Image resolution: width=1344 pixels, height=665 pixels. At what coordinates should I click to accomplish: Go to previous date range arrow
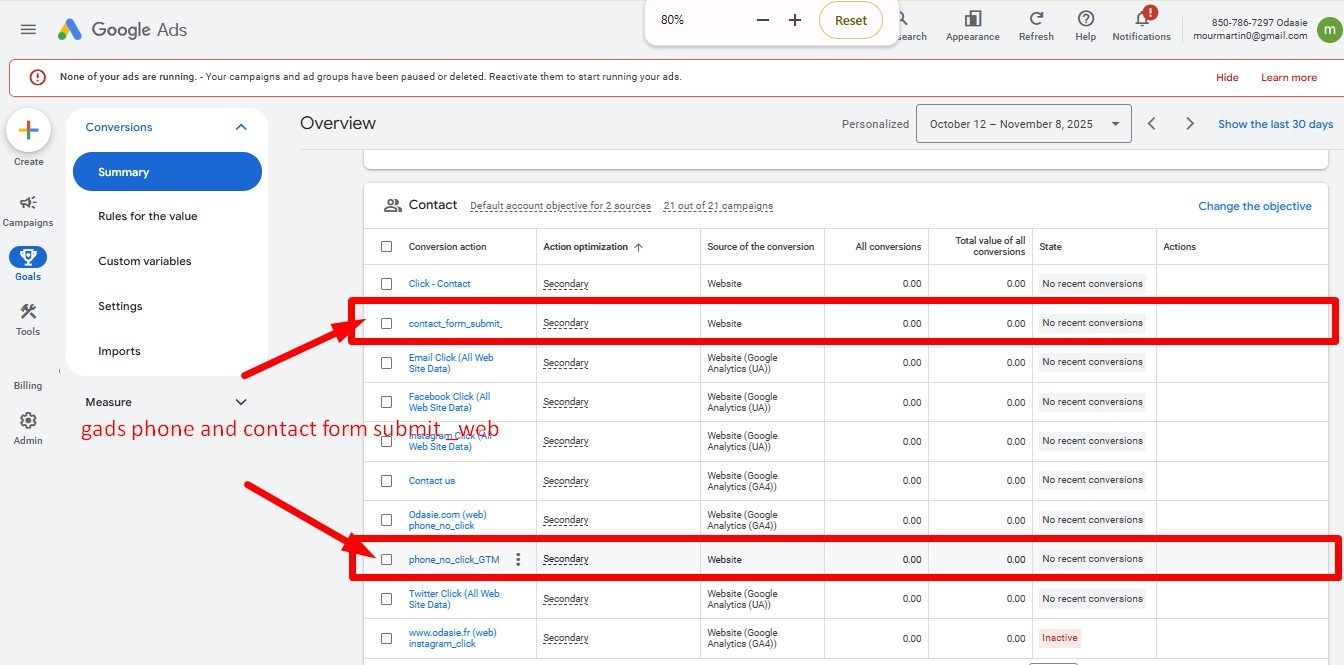click(x=1152, y=124)
